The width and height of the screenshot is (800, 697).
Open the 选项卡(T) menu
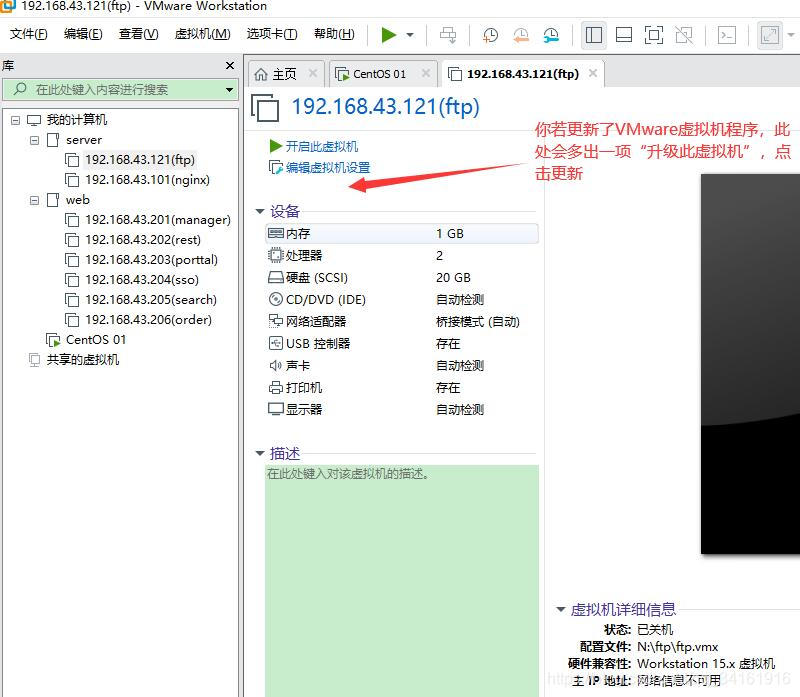pyautogui.click(x=272, y=34)
